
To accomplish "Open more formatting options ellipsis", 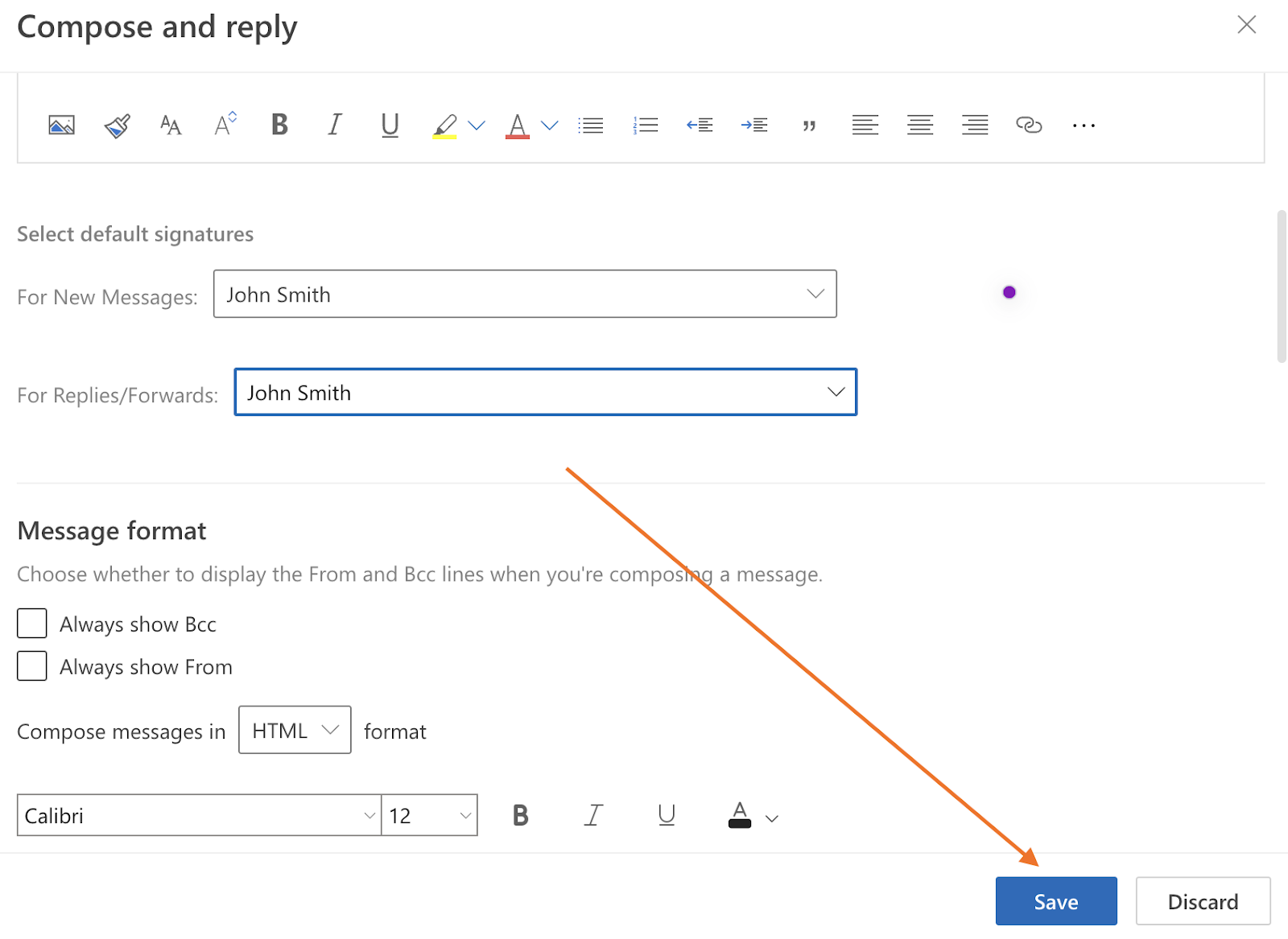I will tap(1084, 126).
